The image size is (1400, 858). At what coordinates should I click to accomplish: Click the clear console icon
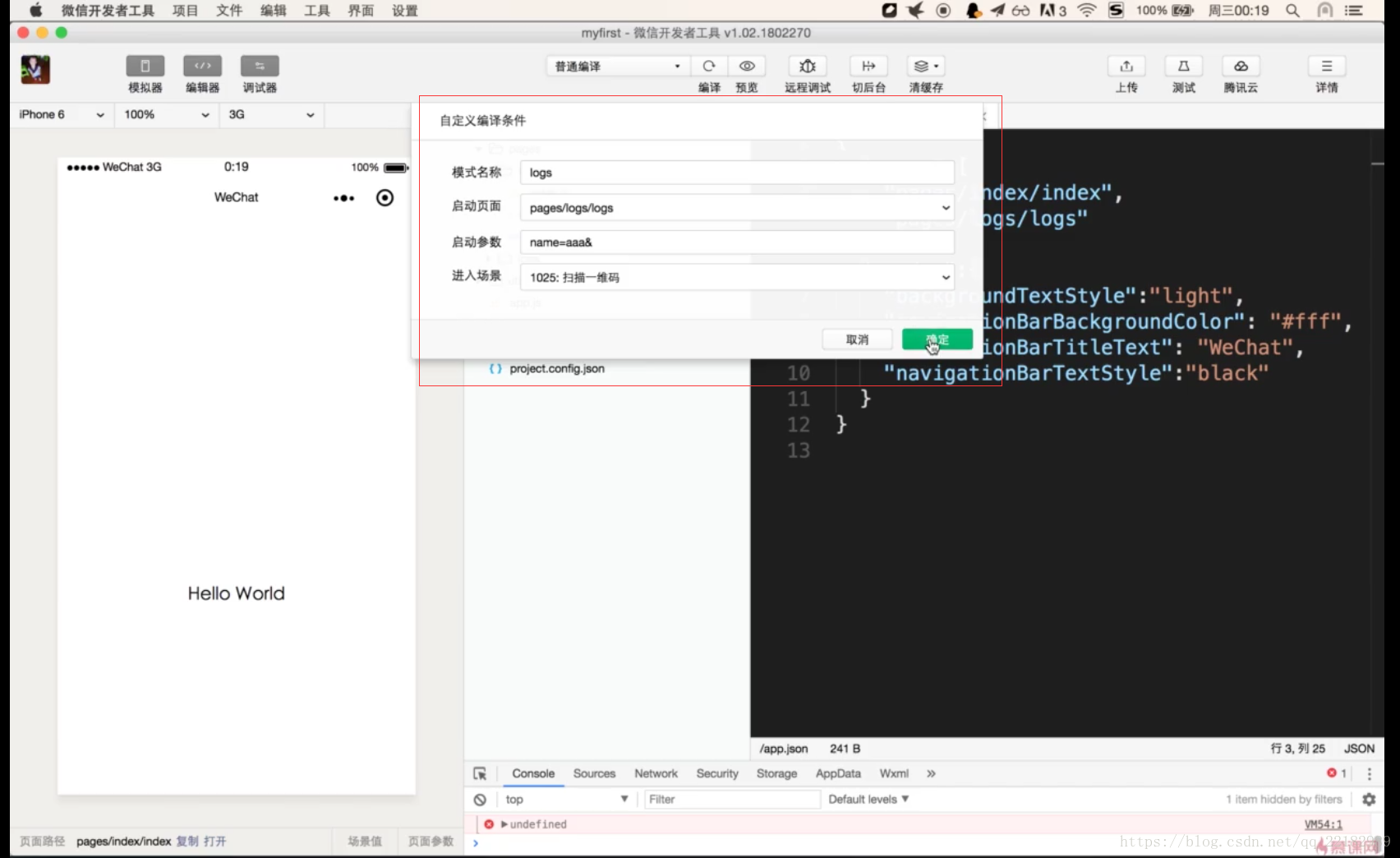[x=480, y=800]
